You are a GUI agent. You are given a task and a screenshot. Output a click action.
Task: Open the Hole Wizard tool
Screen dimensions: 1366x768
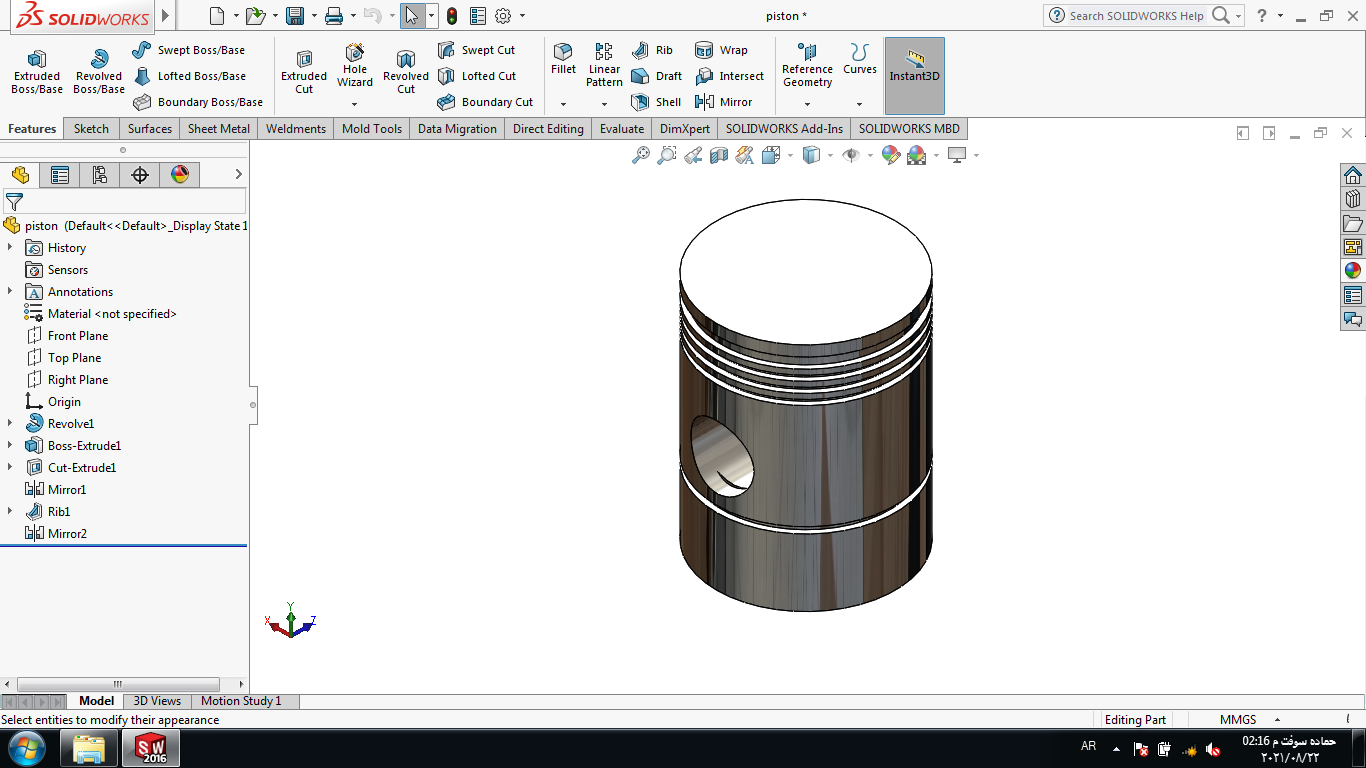click(355, 66)
